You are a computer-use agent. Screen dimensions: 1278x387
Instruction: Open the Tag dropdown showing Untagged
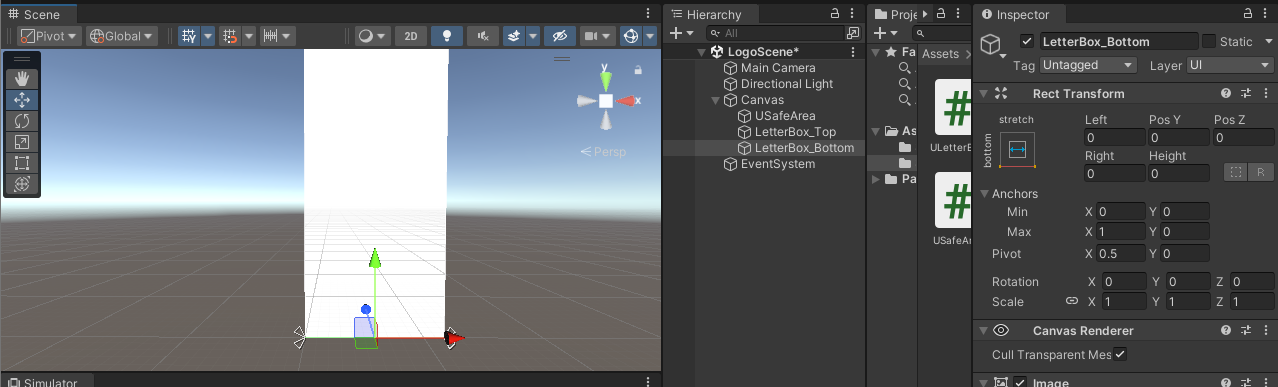[x=1088, y=65]
